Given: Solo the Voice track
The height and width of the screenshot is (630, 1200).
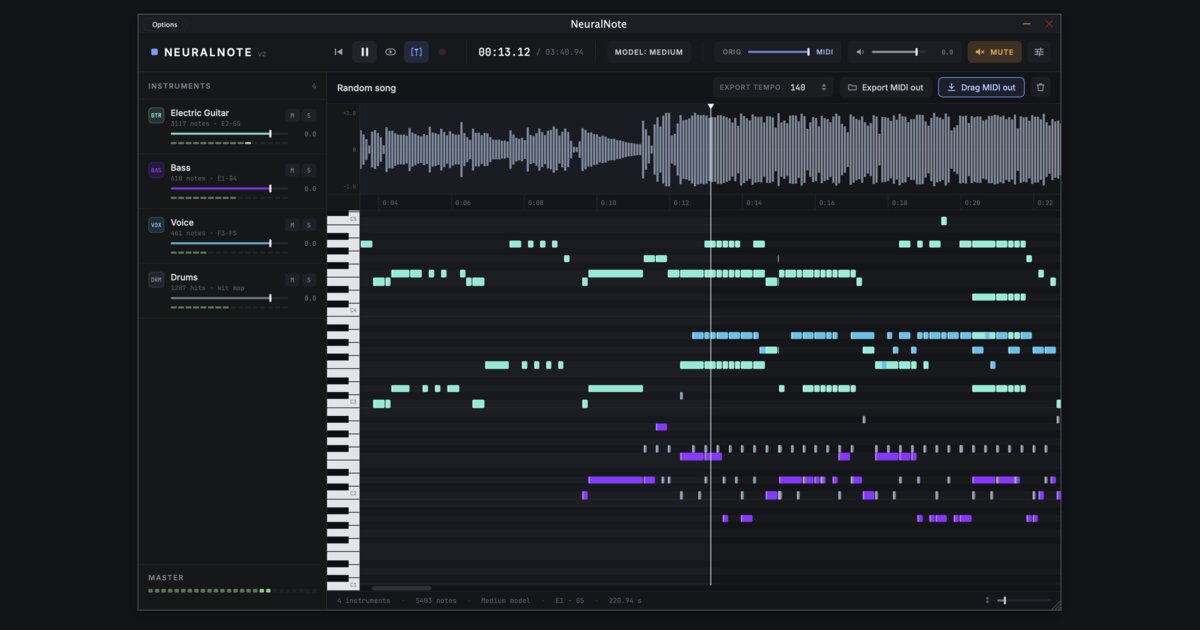Looking at the screenshot, I should point(309,225).
